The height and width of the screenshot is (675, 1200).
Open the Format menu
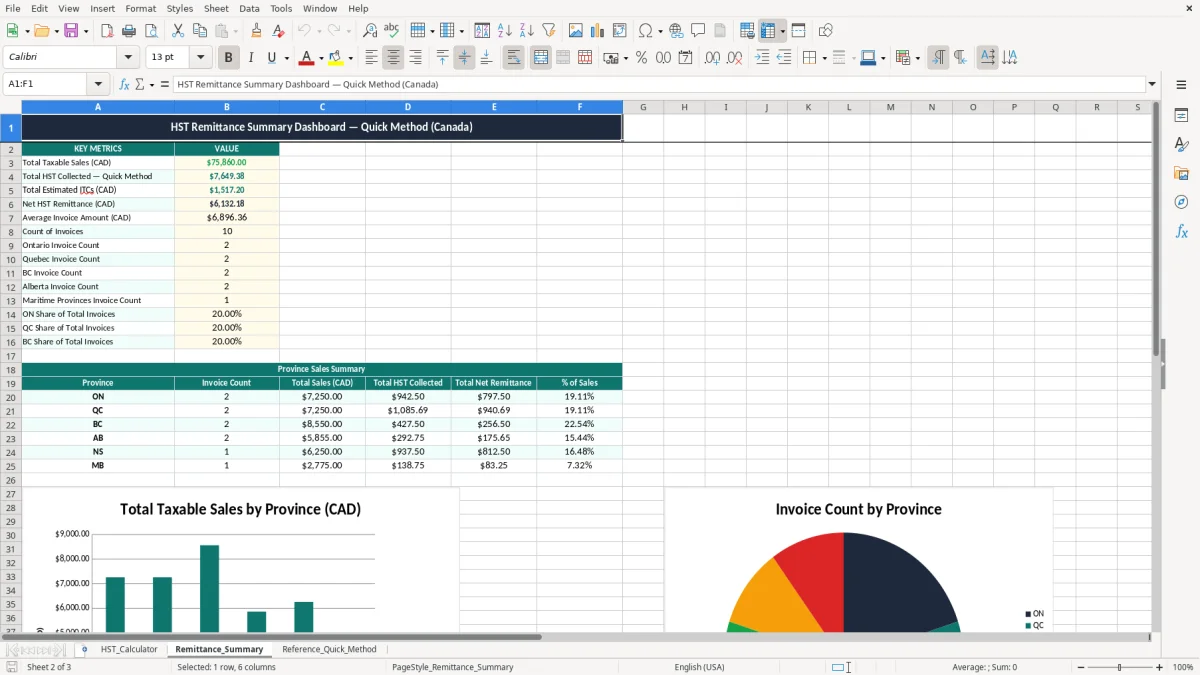[140, 8]
